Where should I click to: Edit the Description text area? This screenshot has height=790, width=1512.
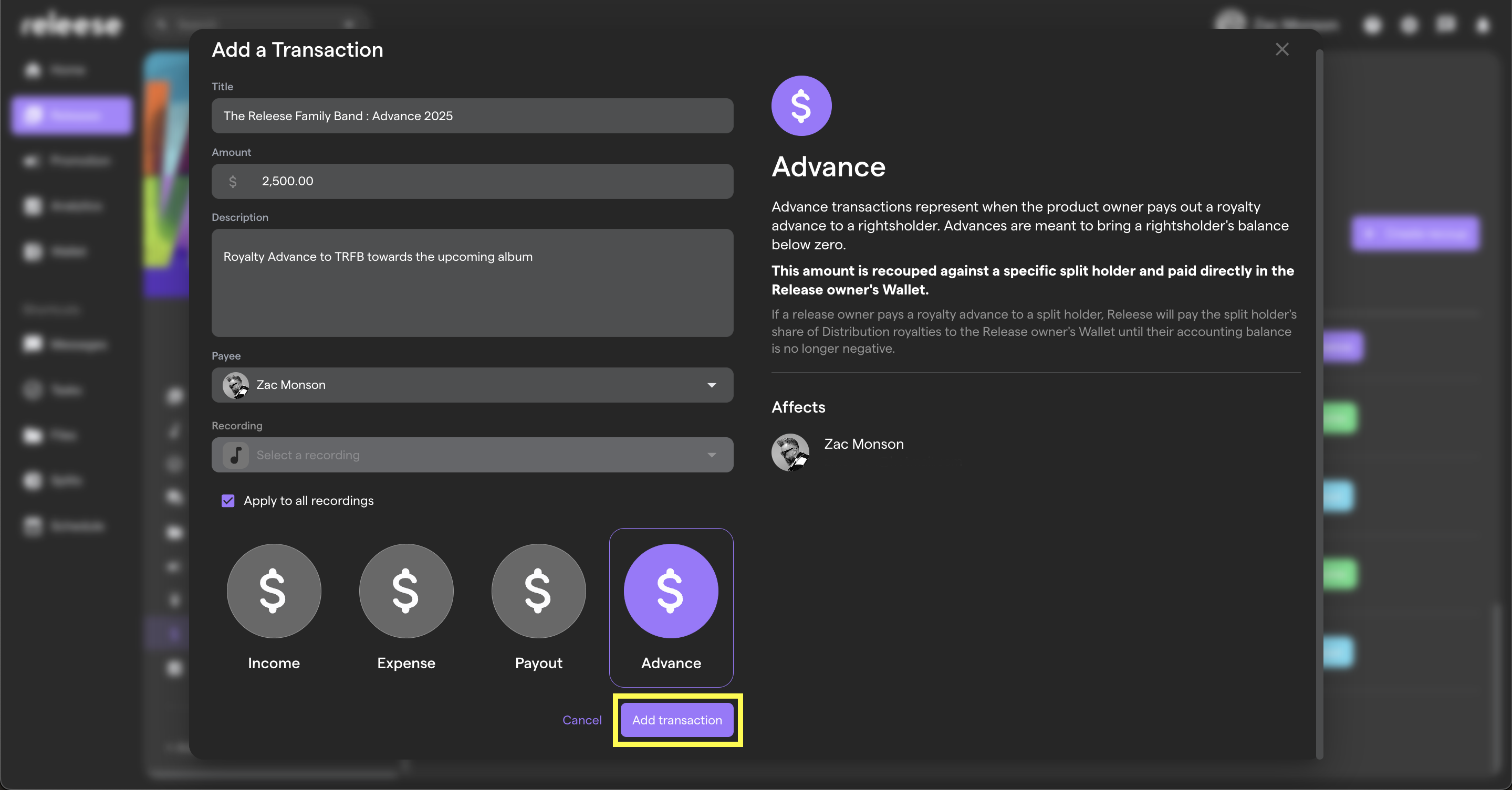472,283
